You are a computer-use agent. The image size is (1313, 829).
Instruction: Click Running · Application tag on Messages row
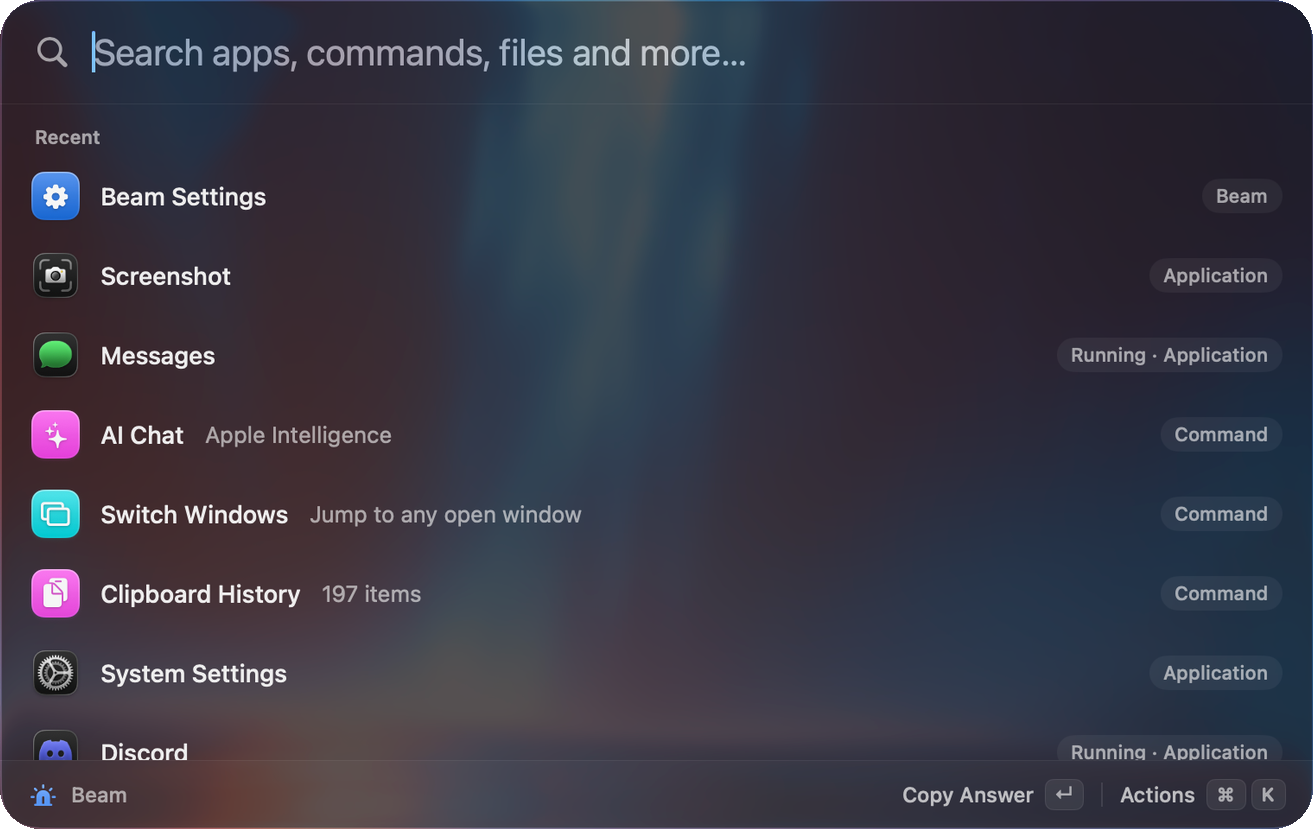click(1169, 355)
